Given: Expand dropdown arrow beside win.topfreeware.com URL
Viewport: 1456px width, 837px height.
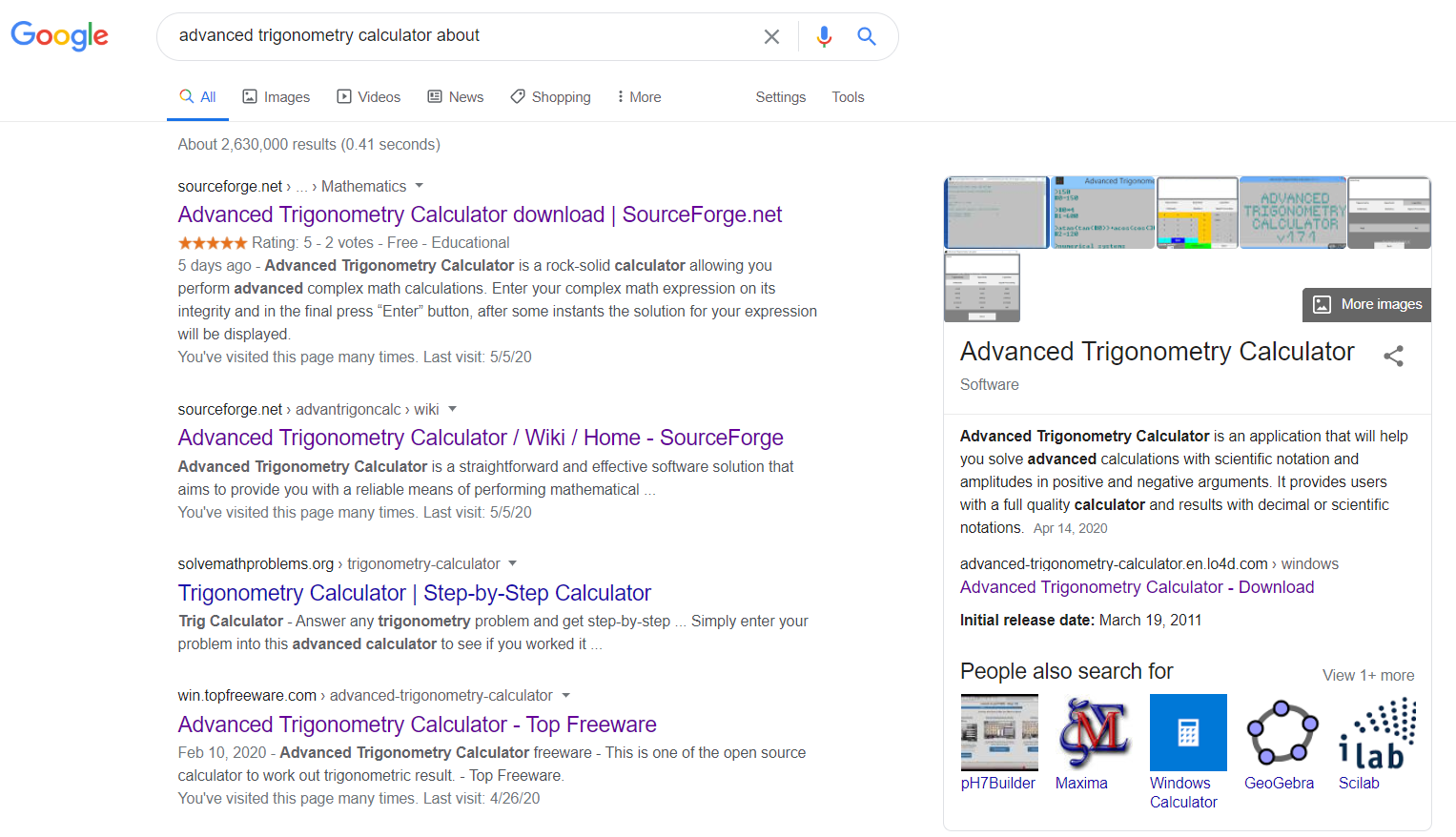Looking at the screenshot, I should (566, 695).
